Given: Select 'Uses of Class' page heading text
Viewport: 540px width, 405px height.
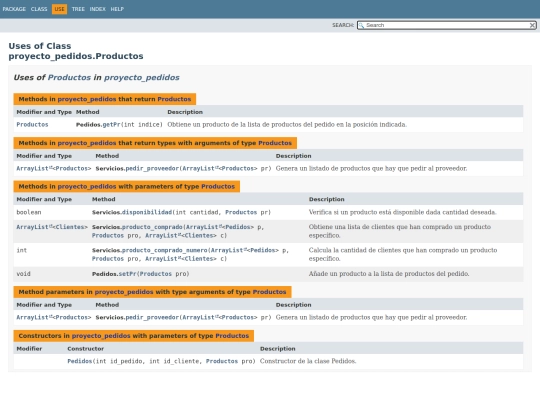Looking at the screenshot, I should click(x=40, y=46).
